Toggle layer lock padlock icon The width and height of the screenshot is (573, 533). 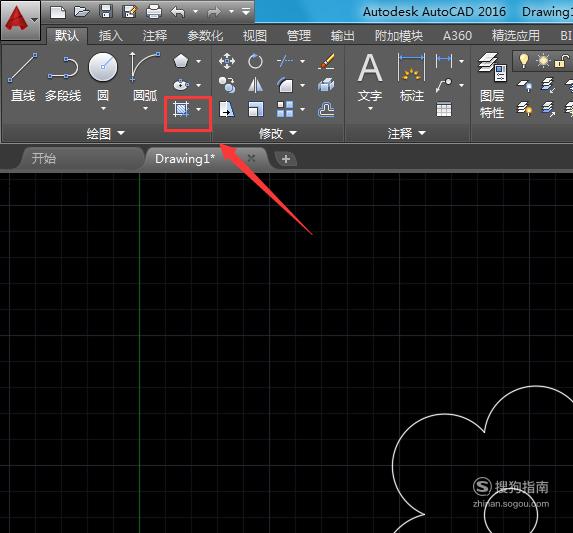point(562,61)
